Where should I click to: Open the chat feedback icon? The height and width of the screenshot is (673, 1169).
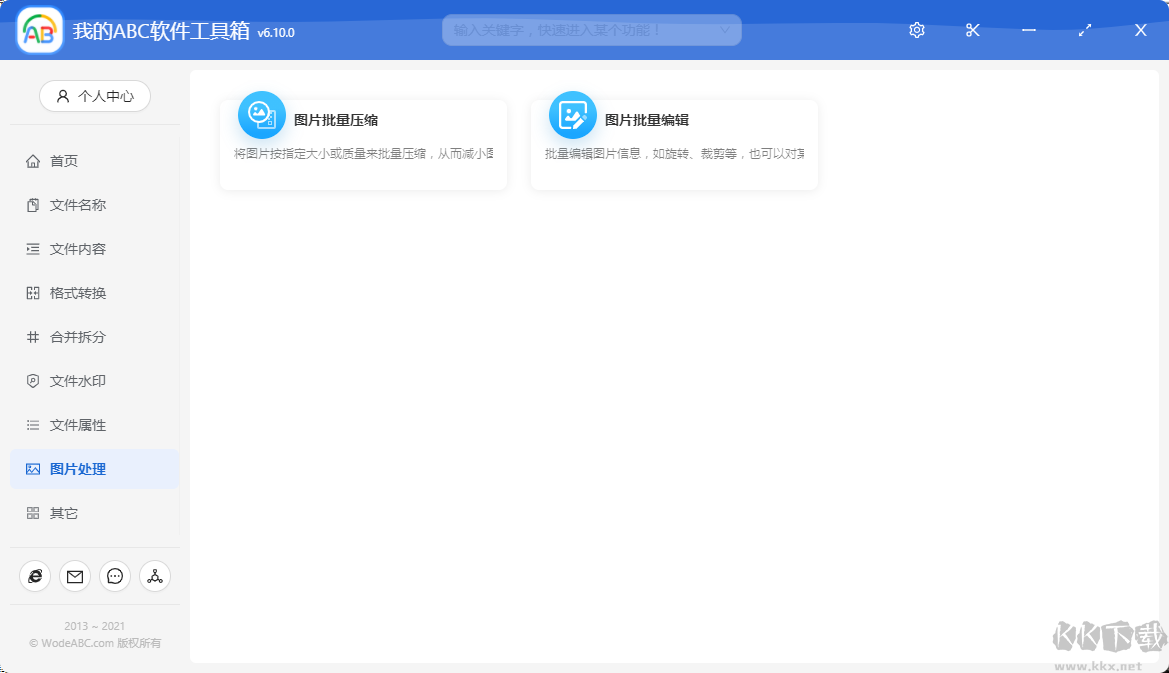click(x=114, y=576)
